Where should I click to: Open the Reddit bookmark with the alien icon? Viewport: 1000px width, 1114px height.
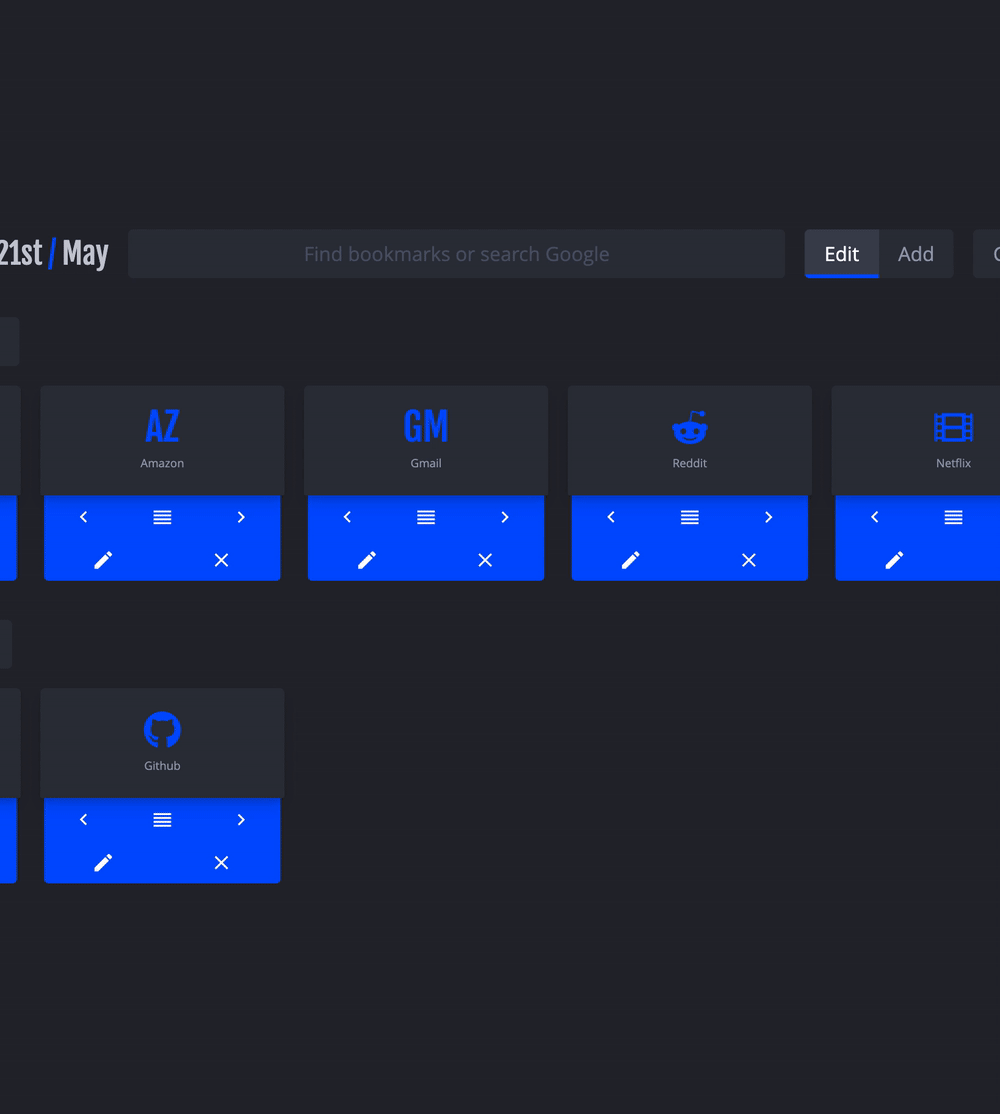point(690,440)
